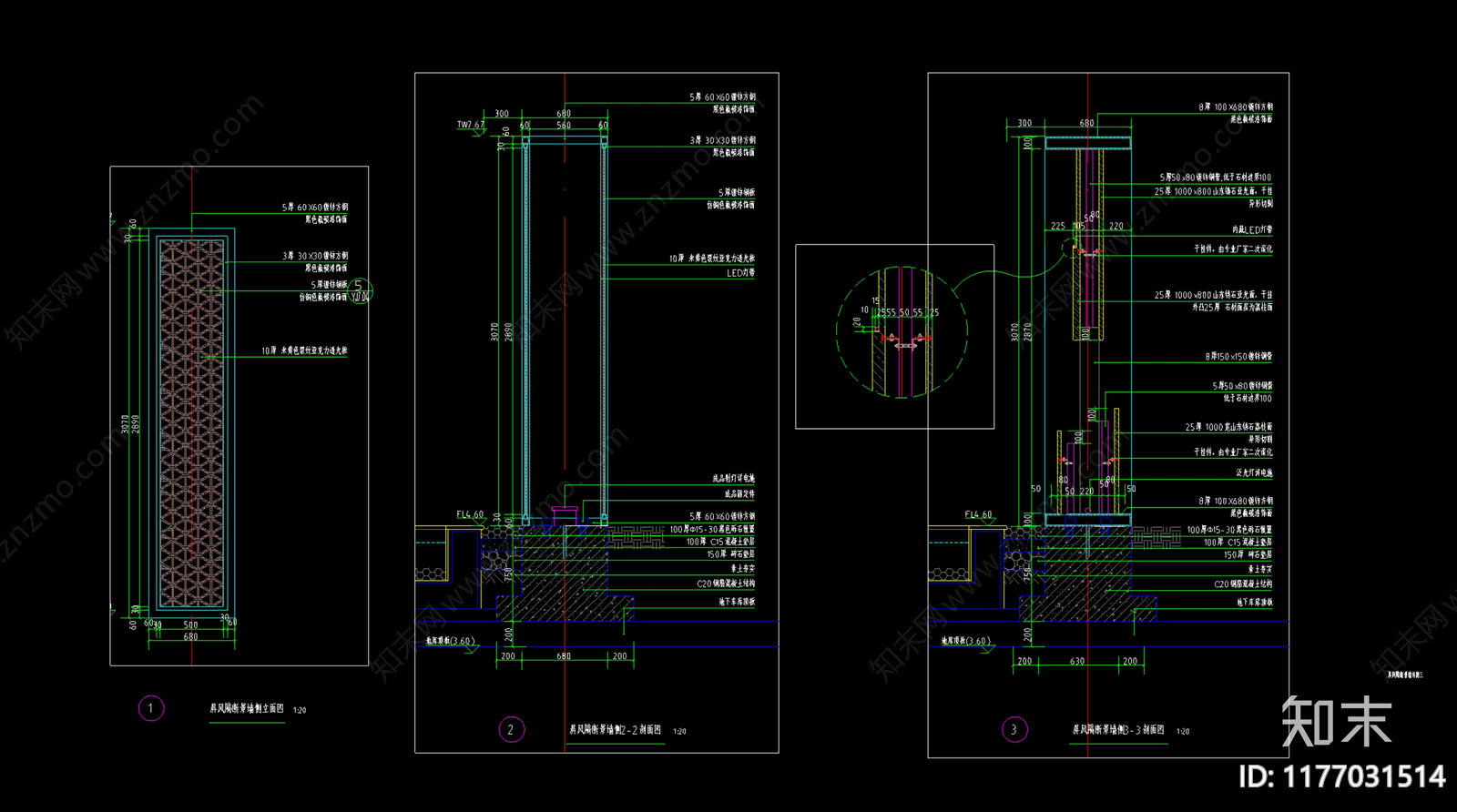Select the '内藏LED灯带' annotation in section 3
The width and height of the screenshot is (1457, 812).
[1252, 230]
